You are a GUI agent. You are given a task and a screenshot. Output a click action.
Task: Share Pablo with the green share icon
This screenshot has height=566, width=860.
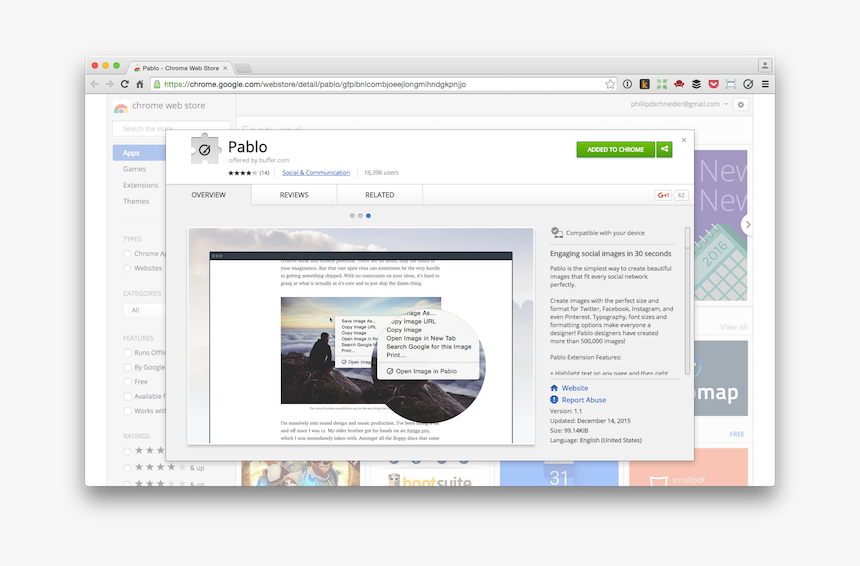coord(664,149)
